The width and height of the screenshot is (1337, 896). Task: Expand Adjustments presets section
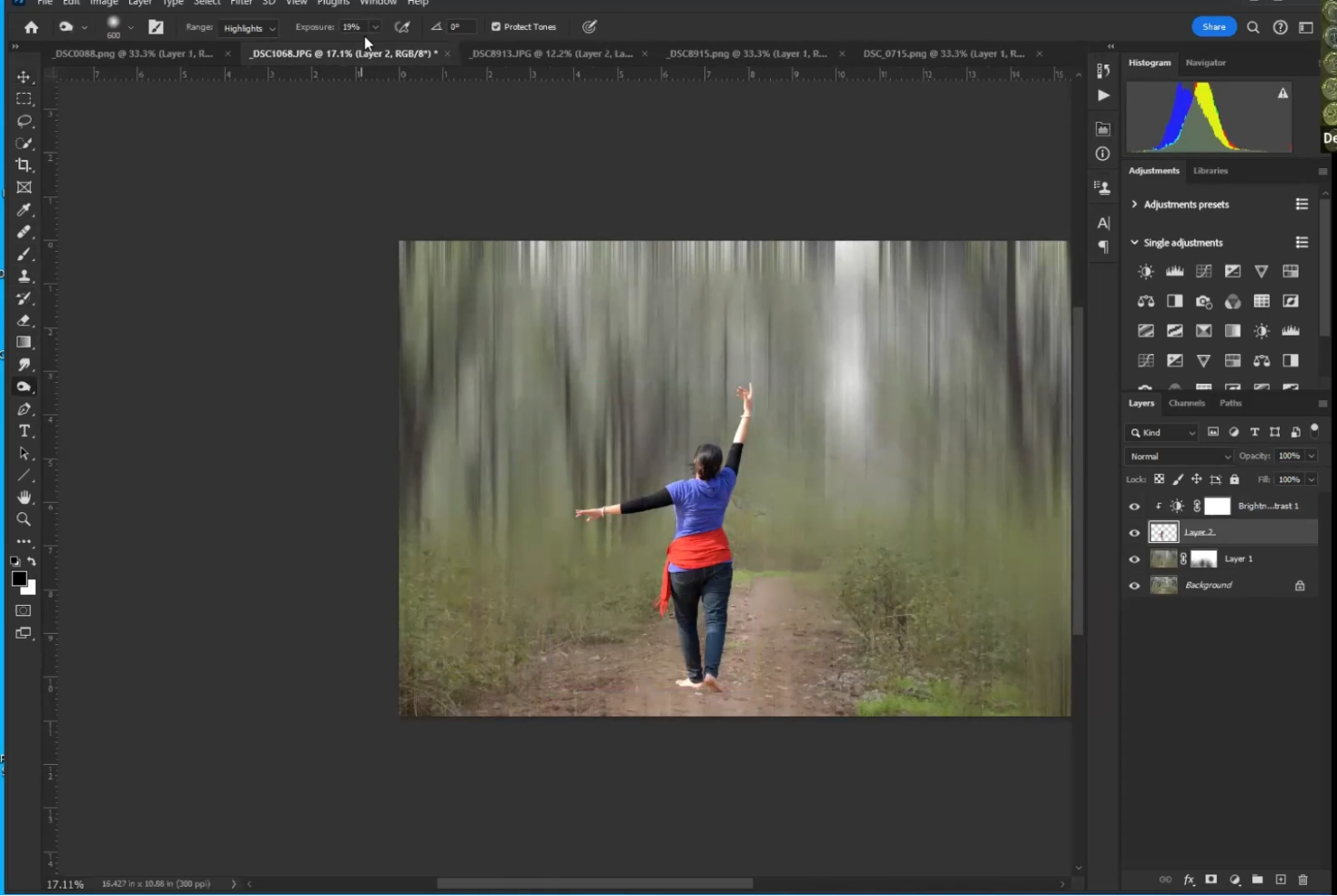[1134, 205]
